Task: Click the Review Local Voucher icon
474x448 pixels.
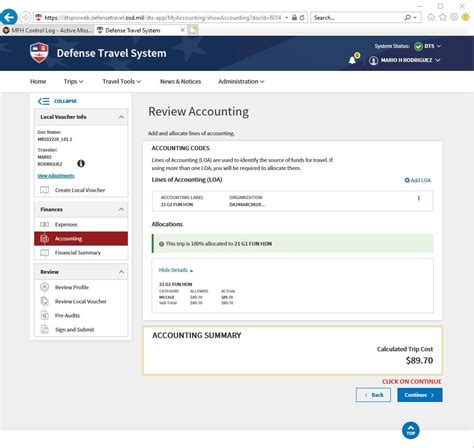Action: click(x=44, y=301)
